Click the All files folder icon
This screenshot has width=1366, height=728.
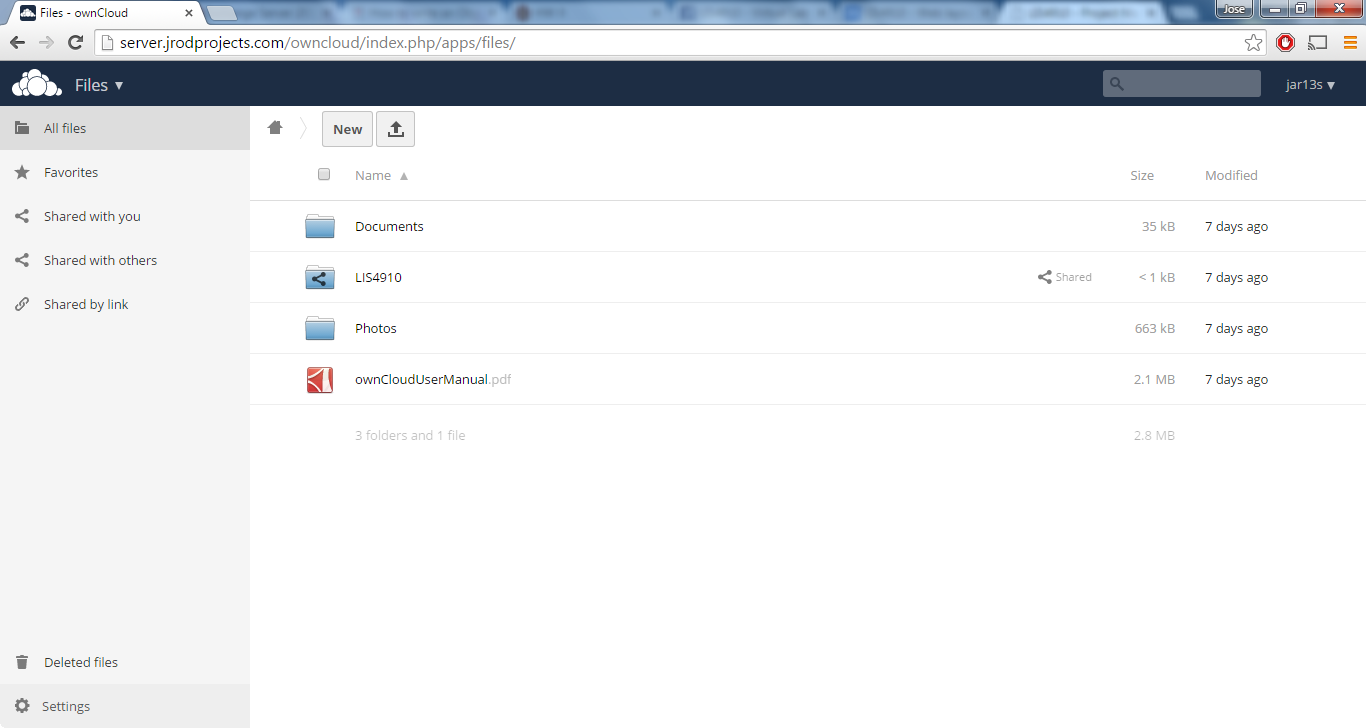22,128
